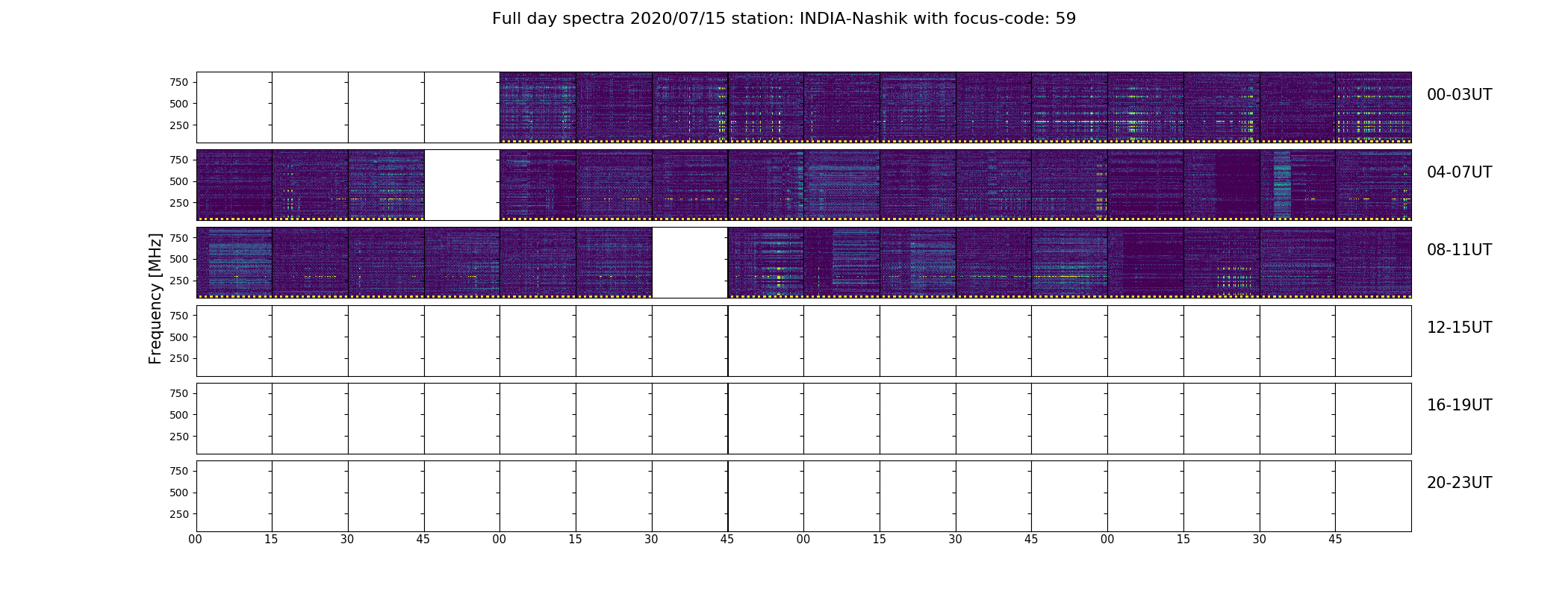Select the 750 tick of the 20-23UT row
Screen dimensions: 1568x597
click(179, 471)
